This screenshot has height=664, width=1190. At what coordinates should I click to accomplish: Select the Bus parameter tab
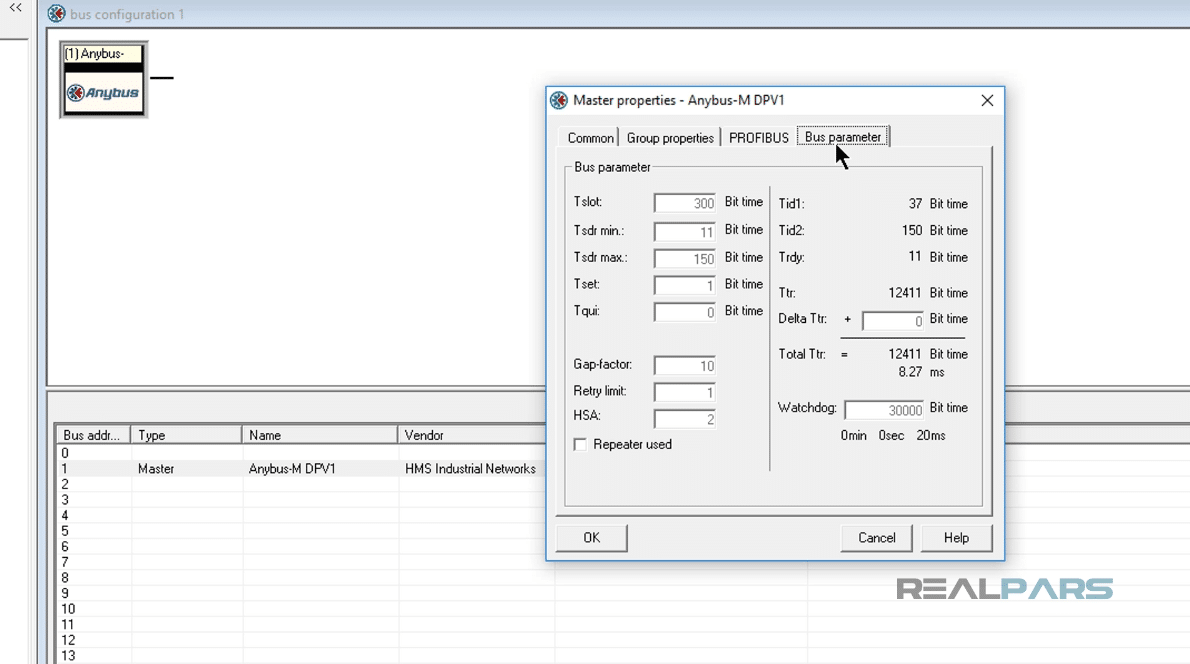pyautogui.click(x=843, y=137)
